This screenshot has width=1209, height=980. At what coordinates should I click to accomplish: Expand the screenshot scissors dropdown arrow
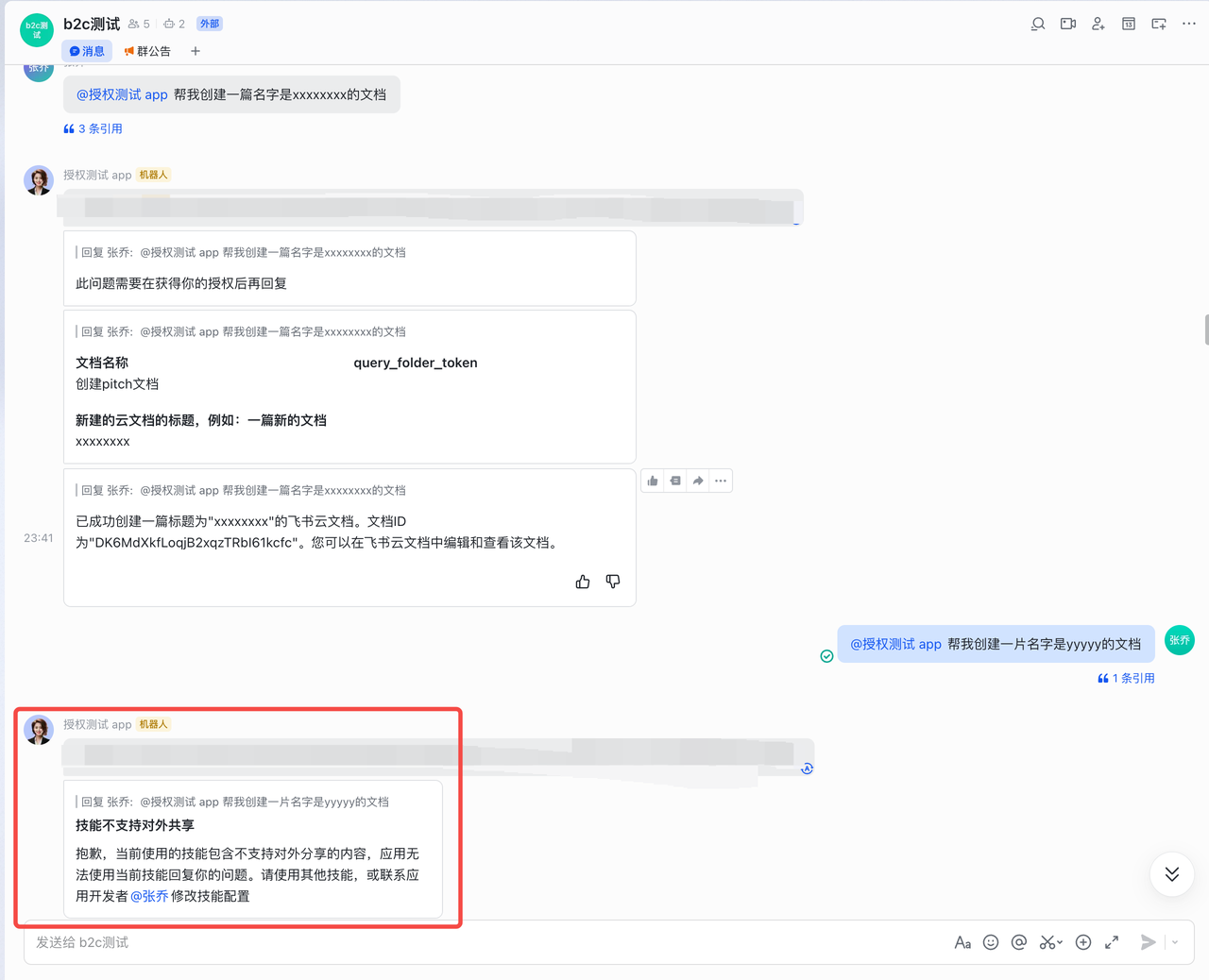pos(1060,942)
